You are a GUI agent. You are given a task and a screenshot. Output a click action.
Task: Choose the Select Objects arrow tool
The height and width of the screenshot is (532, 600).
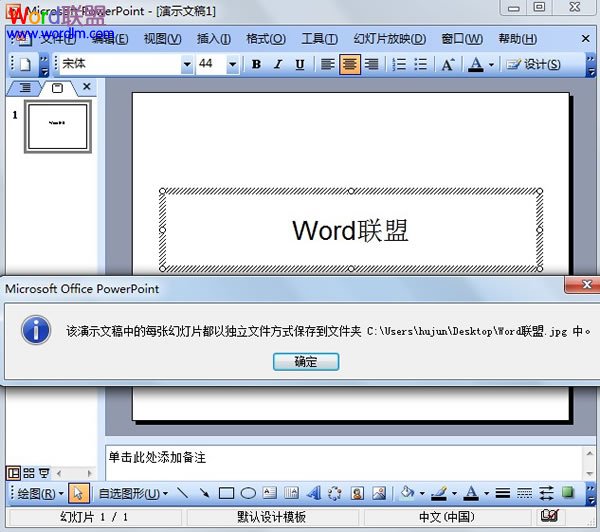(x=79, y=493)
